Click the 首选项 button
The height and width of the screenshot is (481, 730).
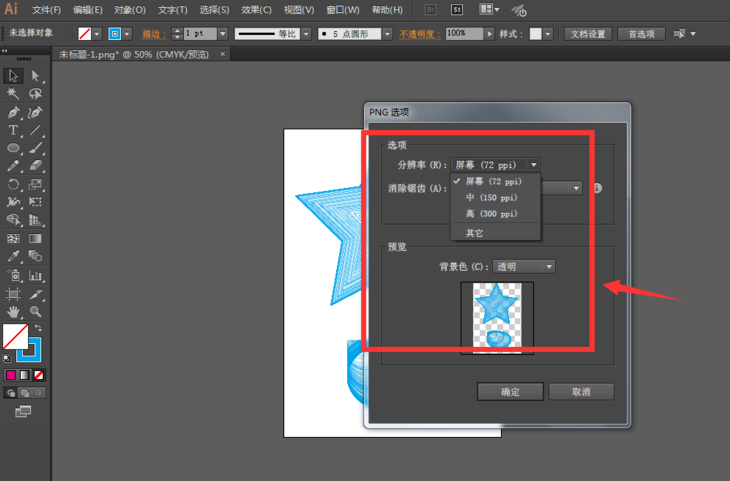[641, 34]
